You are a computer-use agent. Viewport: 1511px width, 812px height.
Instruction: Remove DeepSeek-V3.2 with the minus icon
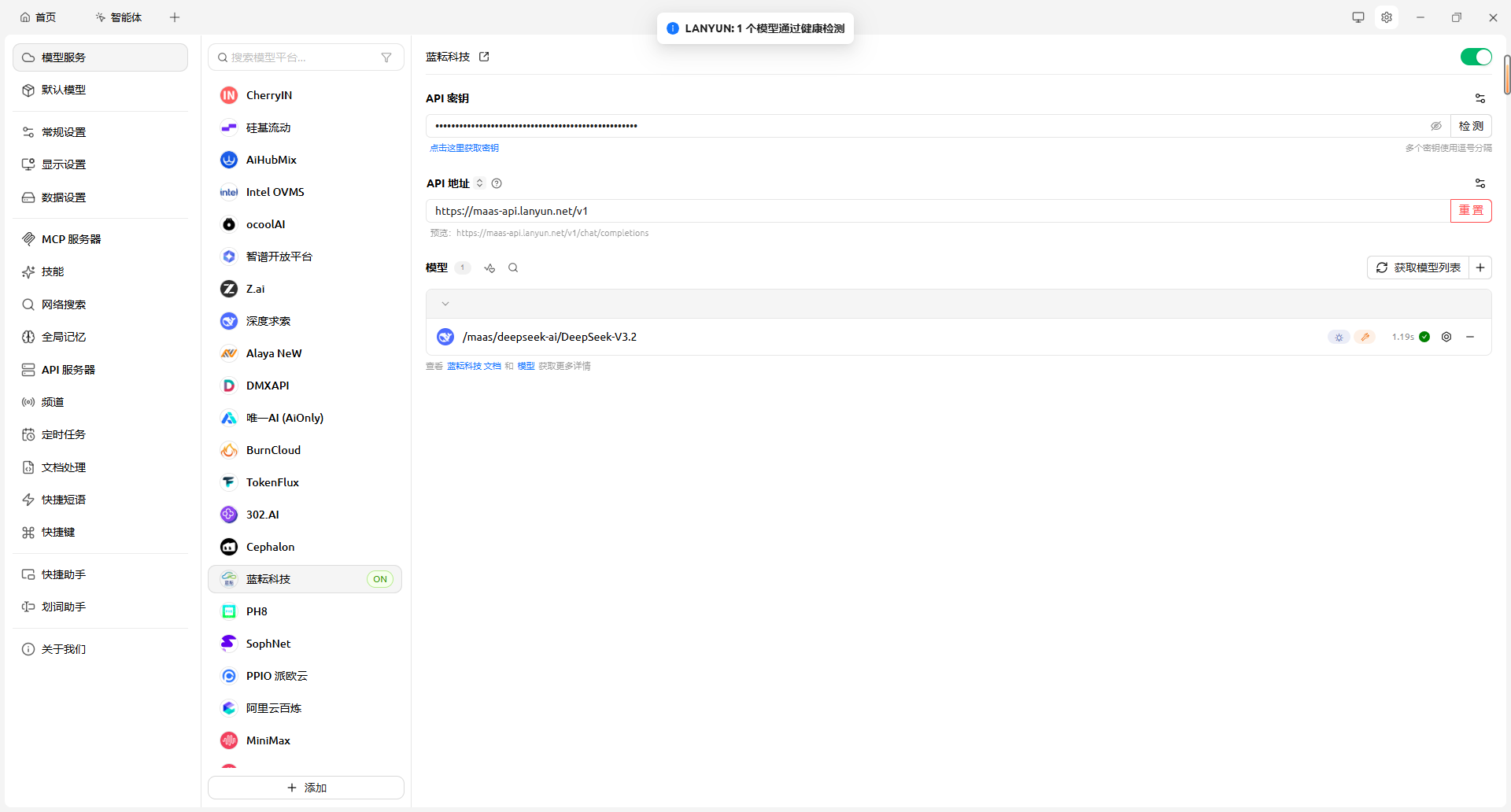pos(1470,337)
